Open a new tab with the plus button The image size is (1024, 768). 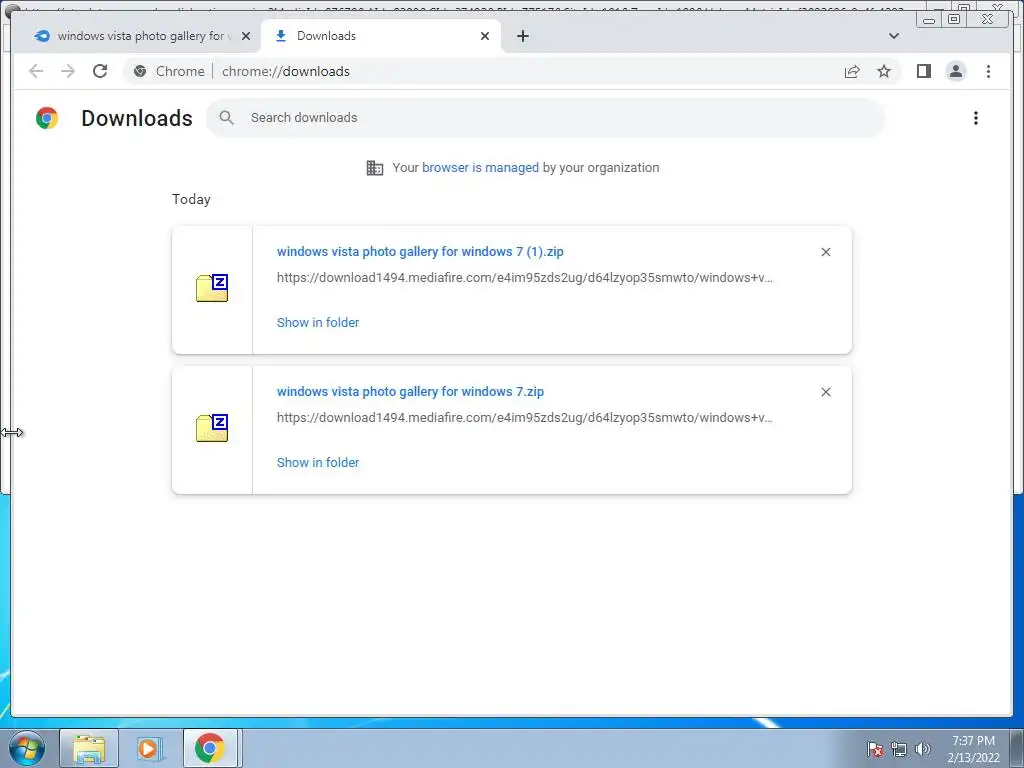tap(522, 36)
